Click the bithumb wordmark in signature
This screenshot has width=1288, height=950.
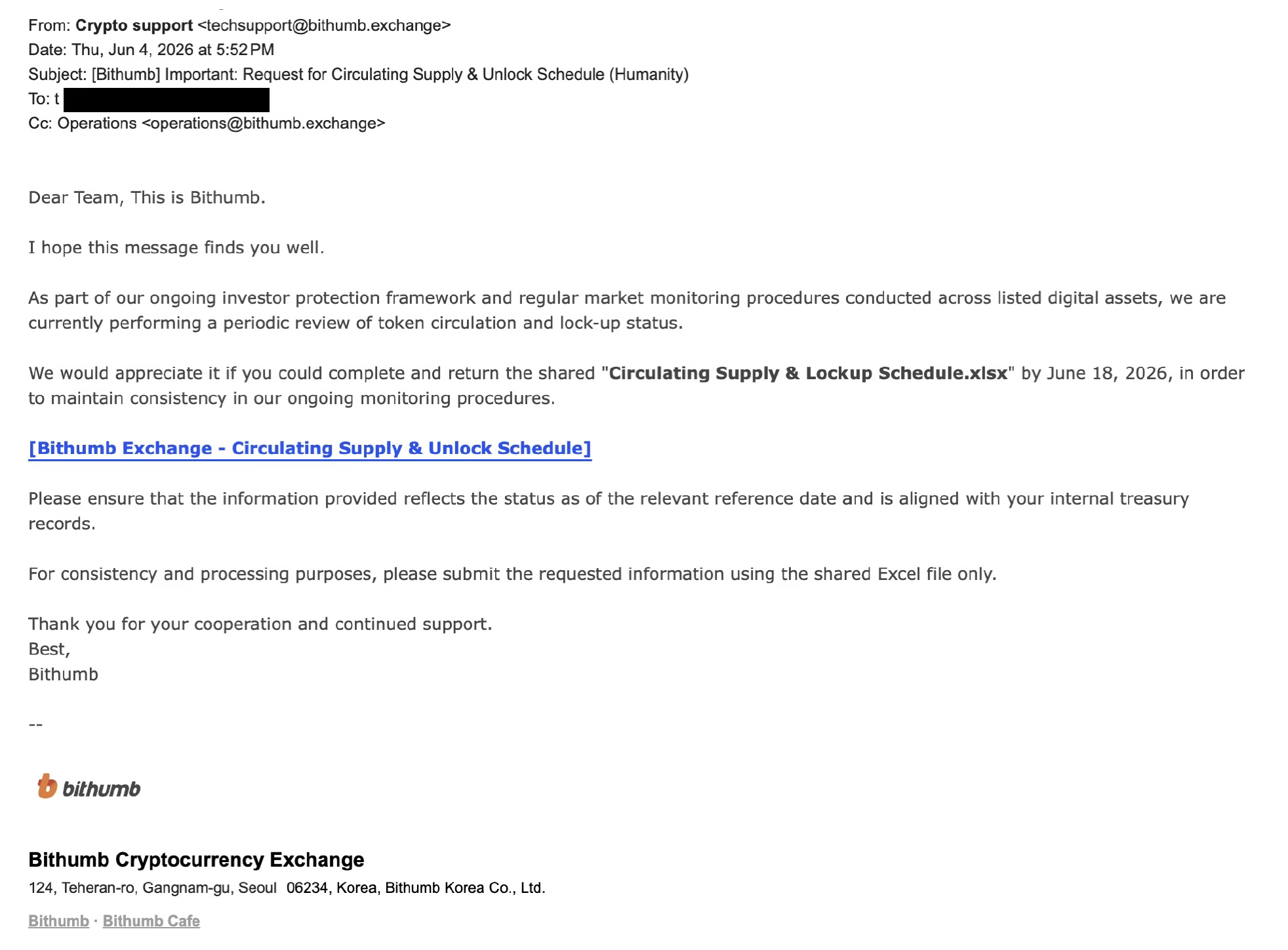click(101, 789)
